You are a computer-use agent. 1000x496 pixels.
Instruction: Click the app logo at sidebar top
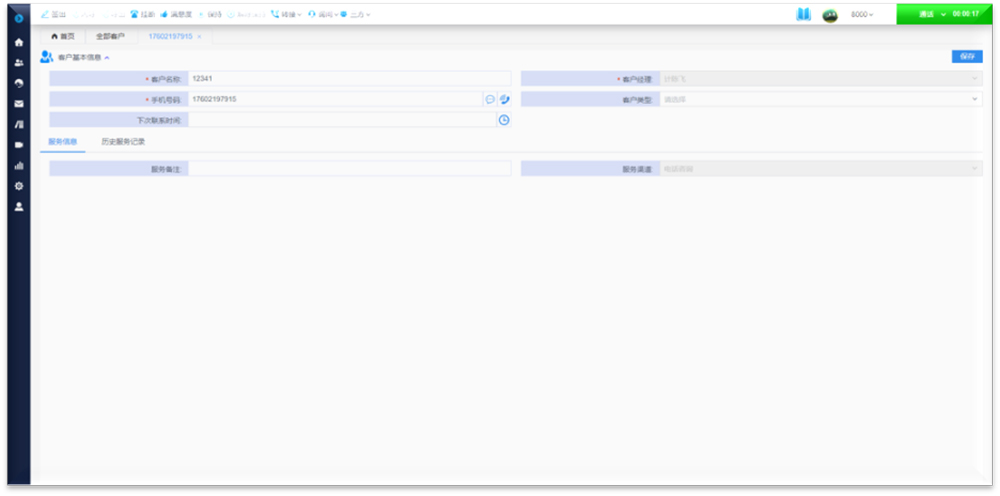(x=19, y=18)
